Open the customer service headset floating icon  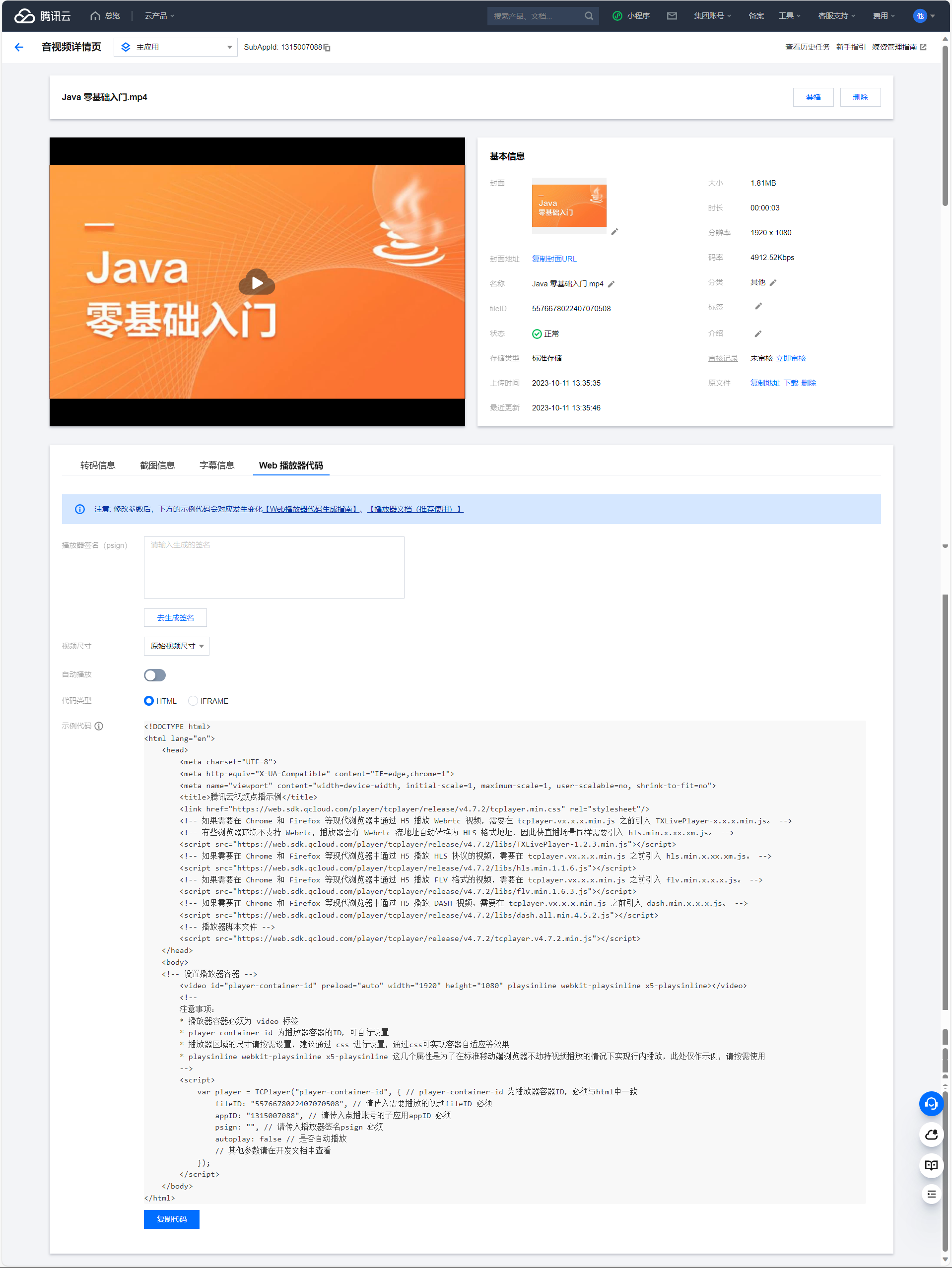pyautogui.click(x=931, y=1103)
